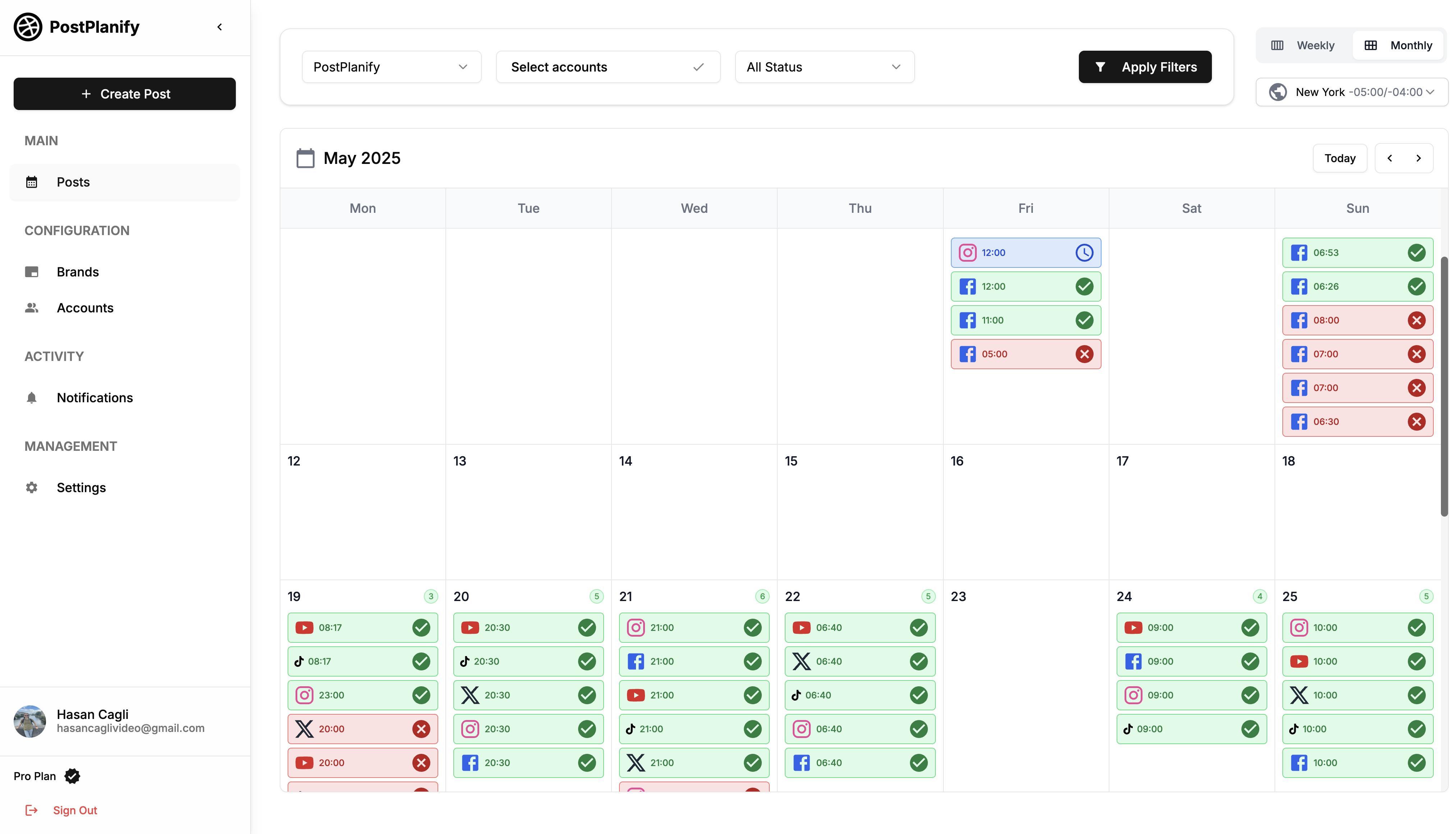Expand the Select accounts dropdown
Viewport: 1456px width, 834px height.
[x=607, y=67]
